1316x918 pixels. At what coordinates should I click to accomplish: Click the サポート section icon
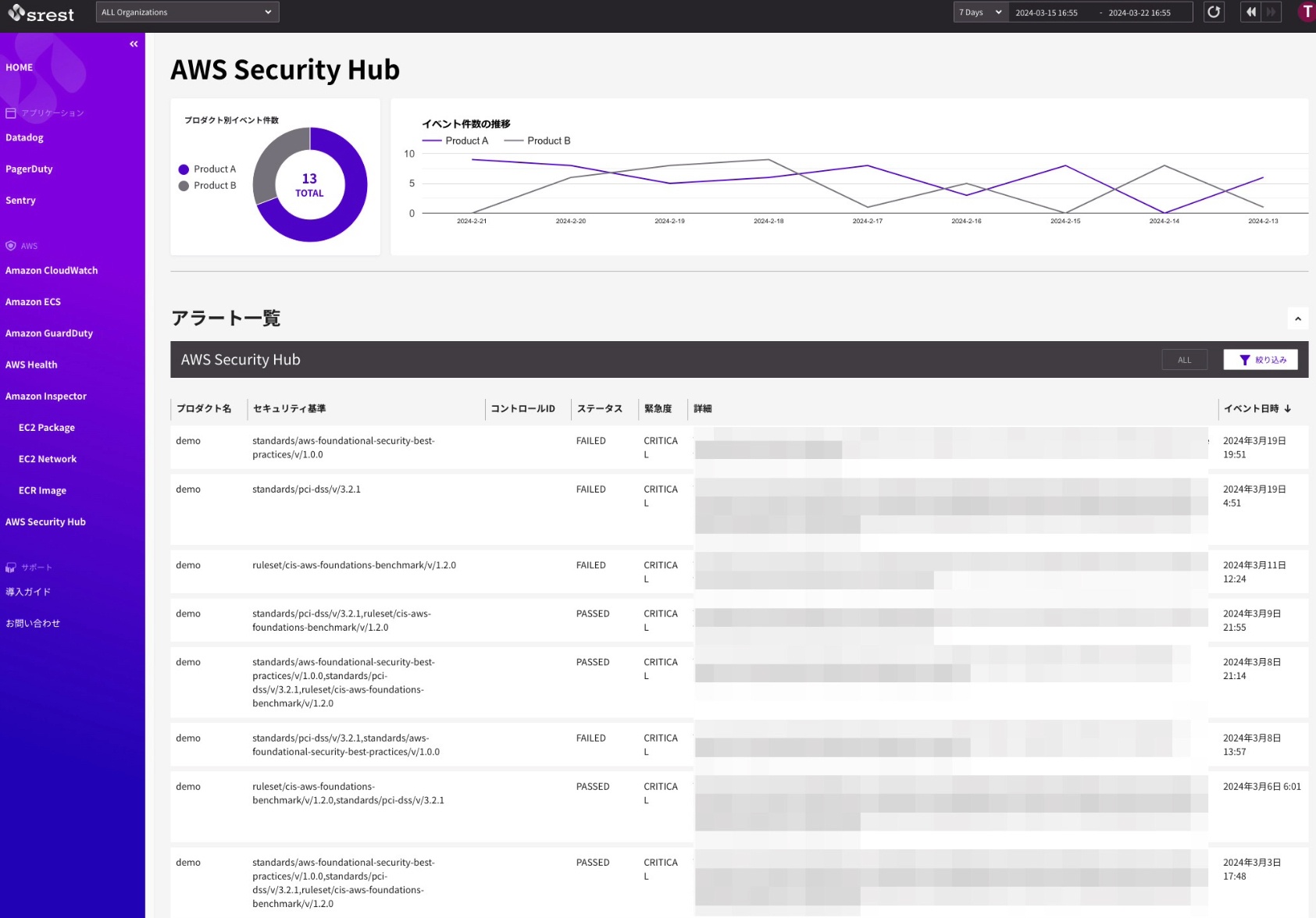tap(11, 568)
